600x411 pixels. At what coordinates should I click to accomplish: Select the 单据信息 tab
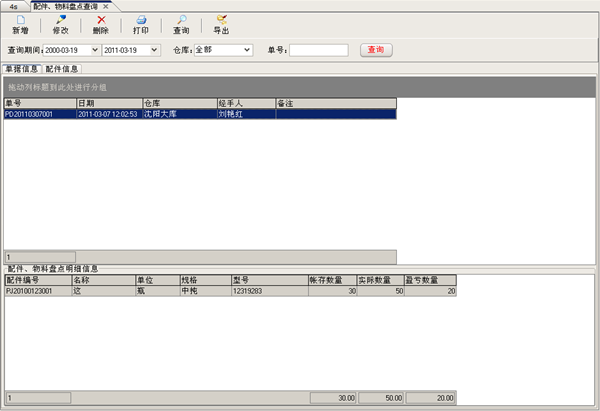click(22, 69)
